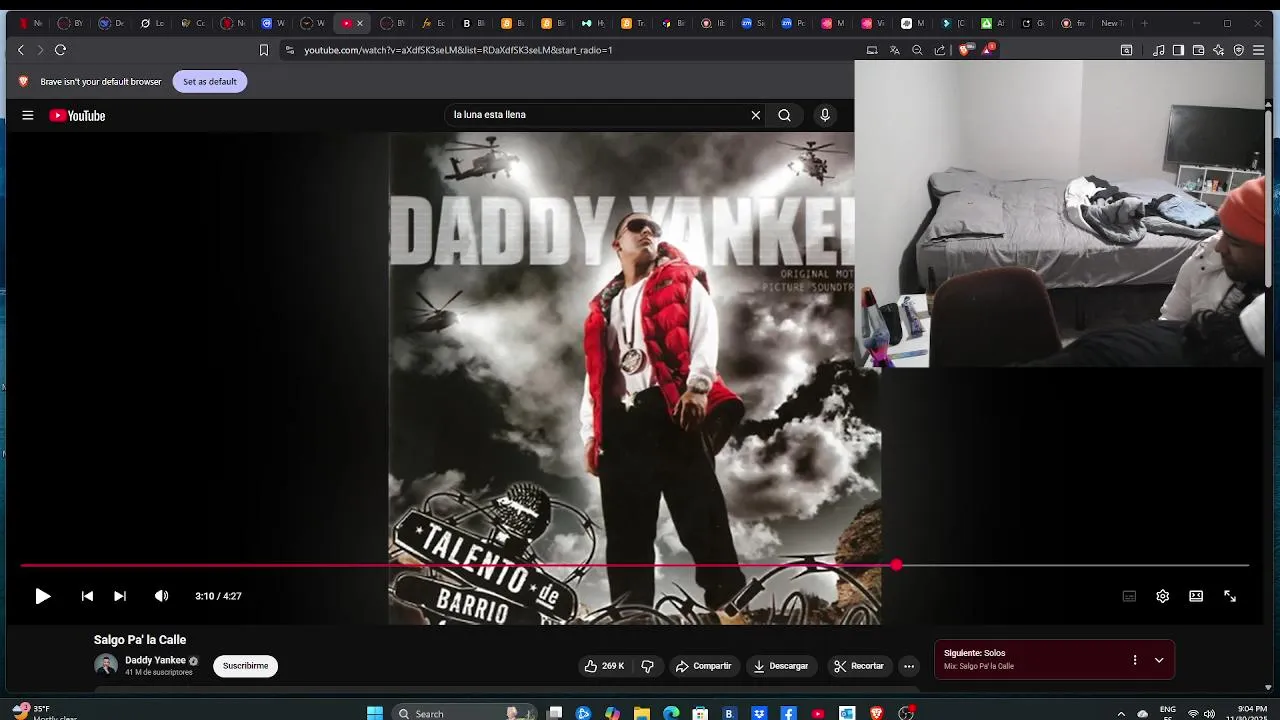
Task: Open Brave Shields lion icon
Action: 964,50
